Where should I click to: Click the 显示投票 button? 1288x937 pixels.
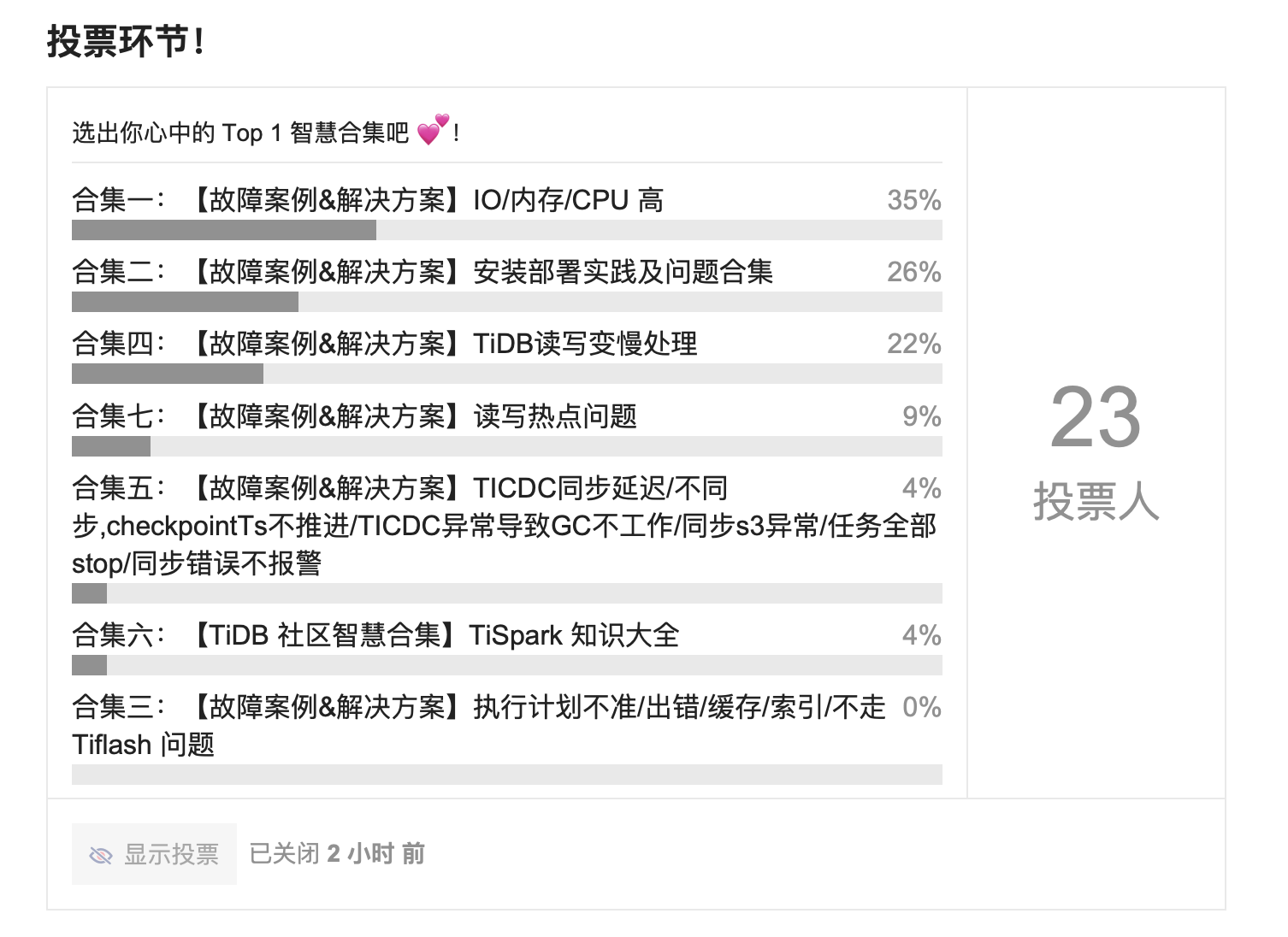pyautogui.click(x=155, y=854)
